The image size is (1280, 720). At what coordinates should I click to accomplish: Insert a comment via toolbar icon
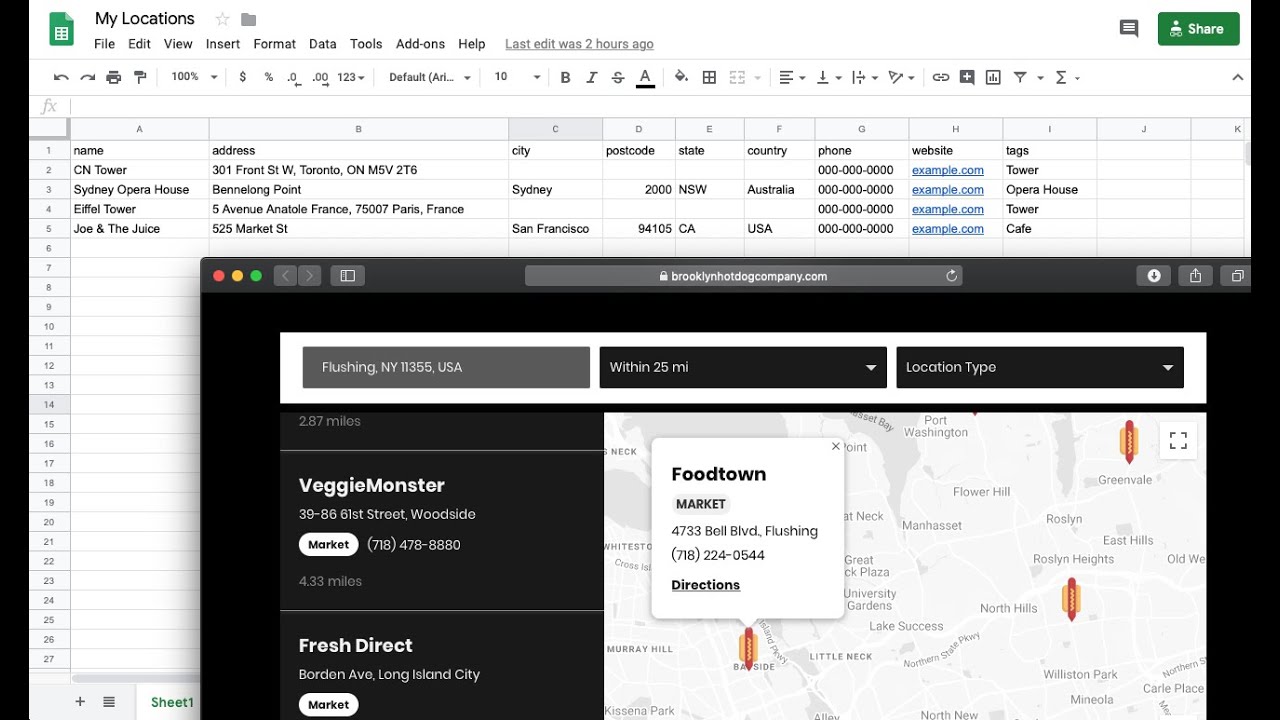coord(966,77)
